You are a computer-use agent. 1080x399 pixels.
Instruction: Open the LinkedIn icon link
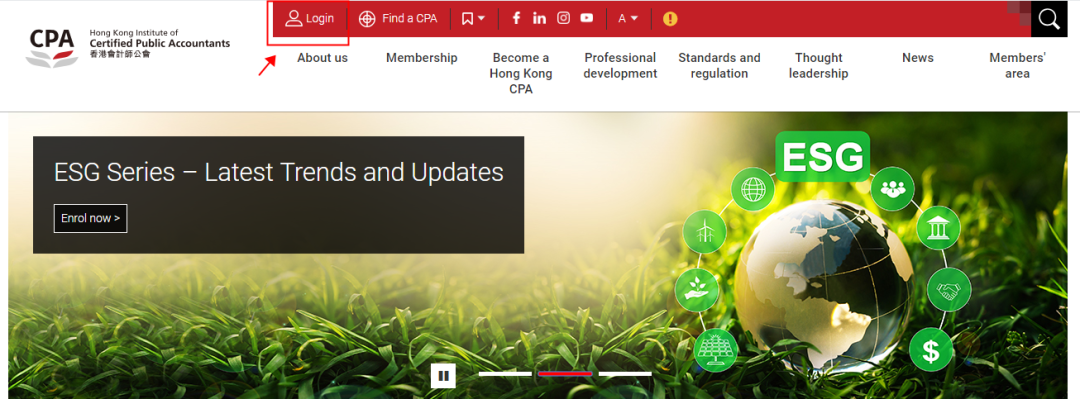539,19
